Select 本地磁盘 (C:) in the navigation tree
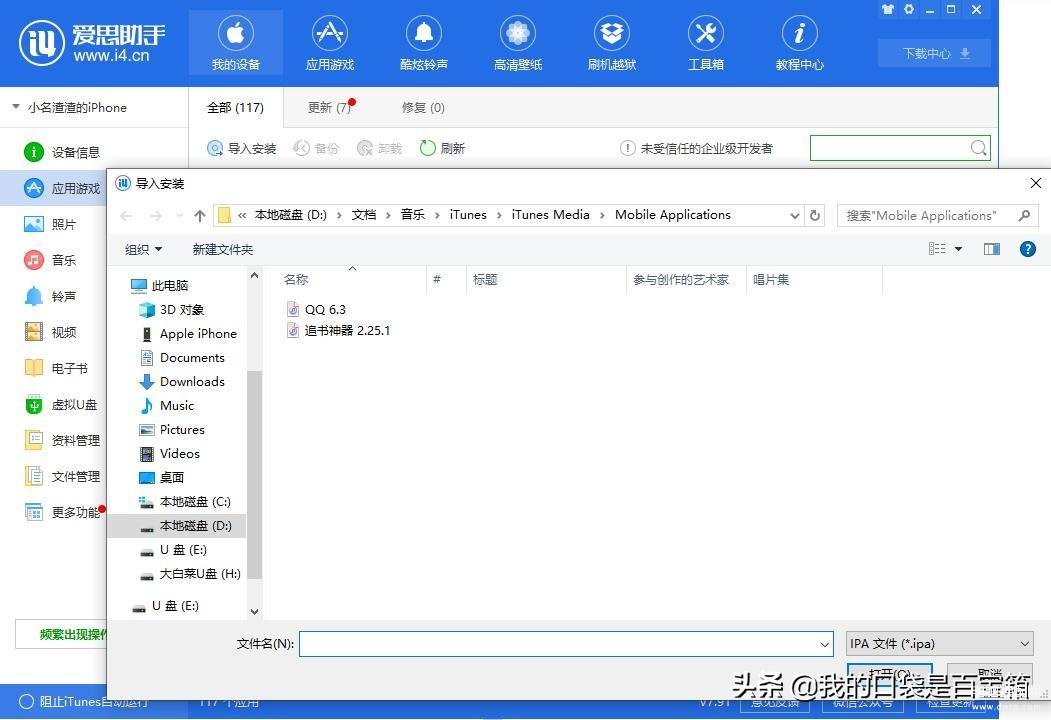 (185, 501)
